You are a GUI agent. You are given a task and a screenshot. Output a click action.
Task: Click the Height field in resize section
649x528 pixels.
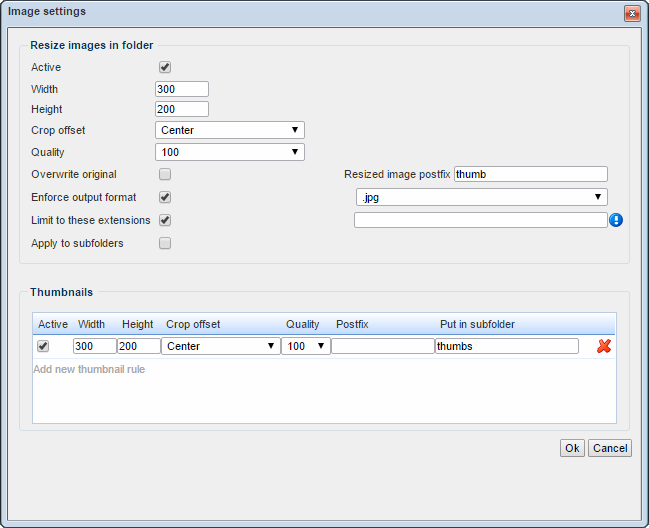pyautogui.click(x=181, y=109)
